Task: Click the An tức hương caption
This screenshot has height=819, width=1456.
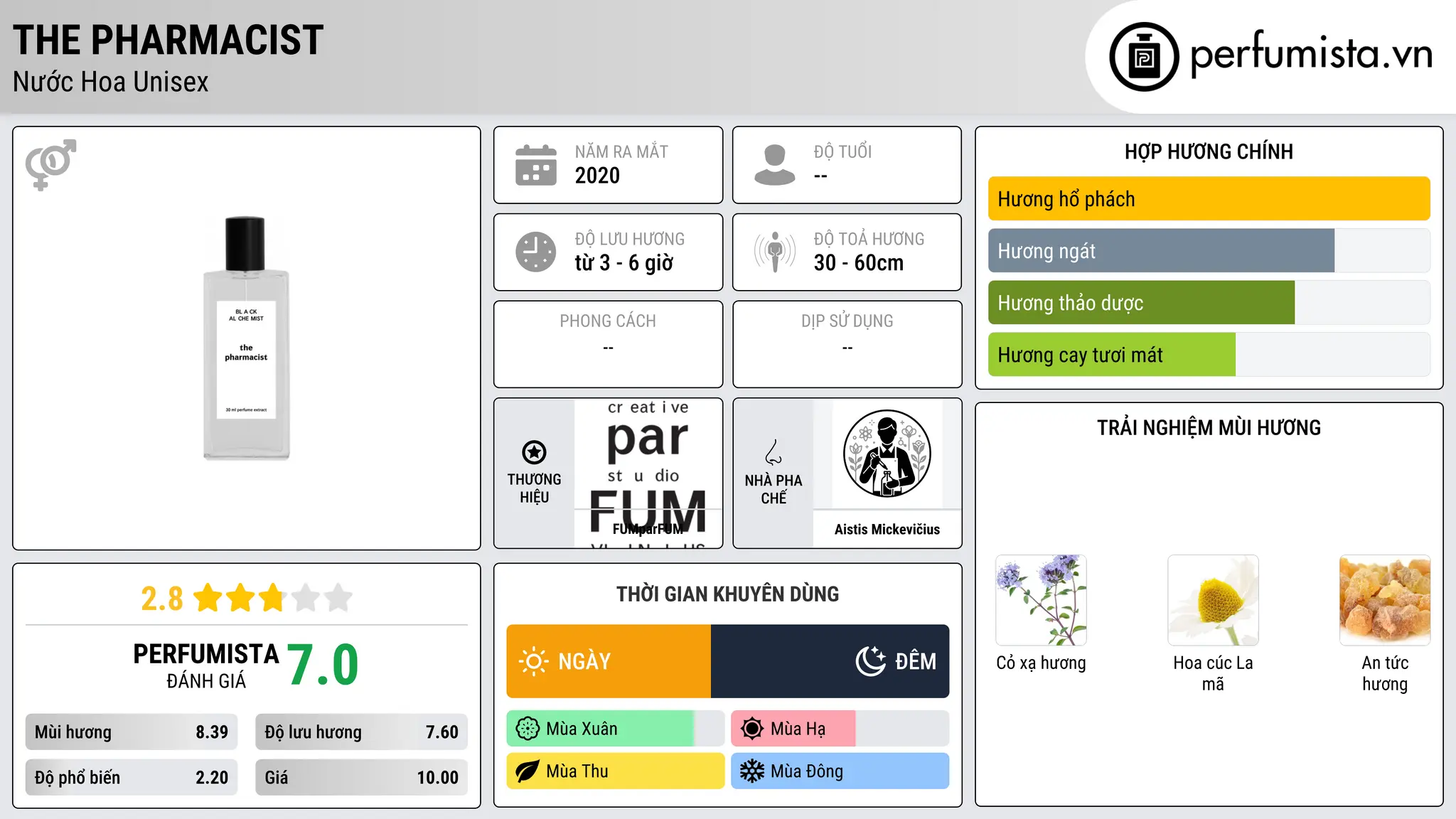Action: [x=1385, y=673]
